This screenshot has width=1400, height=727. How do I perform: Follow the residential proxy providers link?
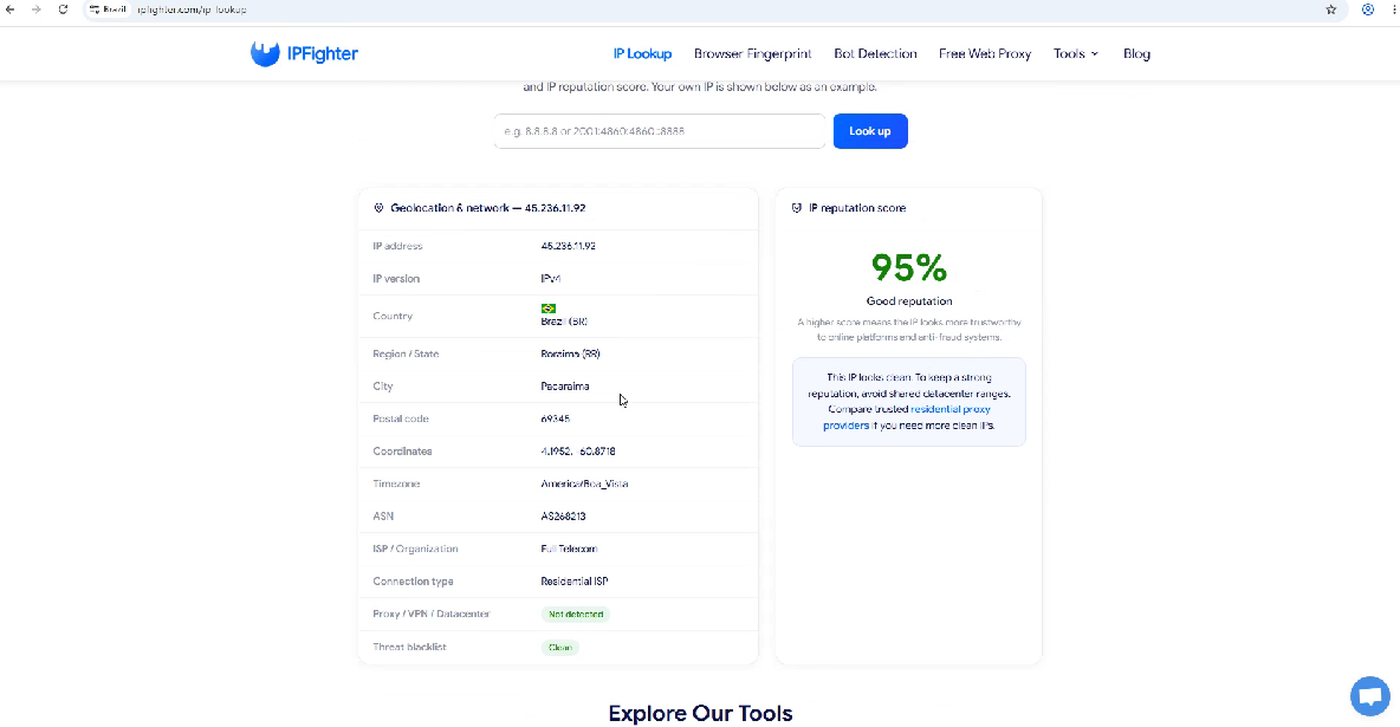point(908,418)
